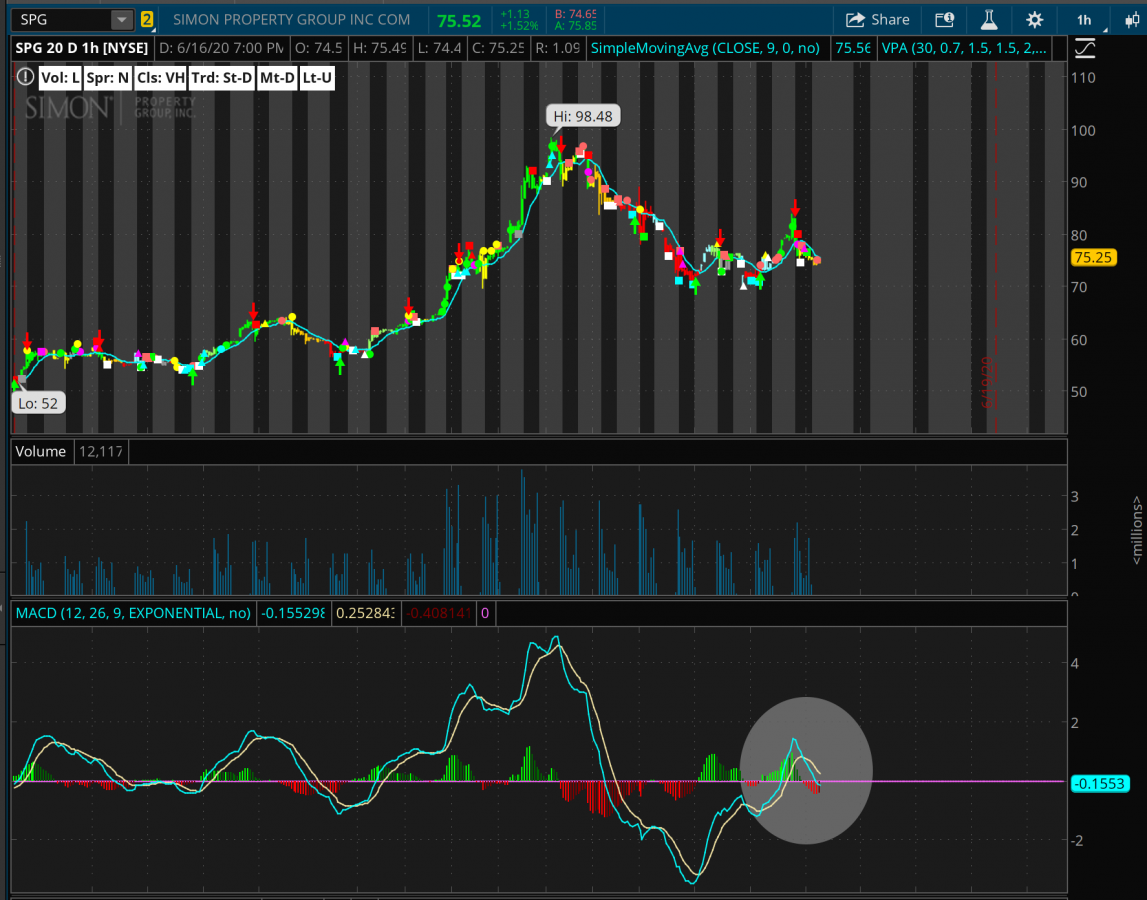Viewport: 1147px width, 900px height.
Task: Open the candlestick chart style icon
Action: (1132, 20)
